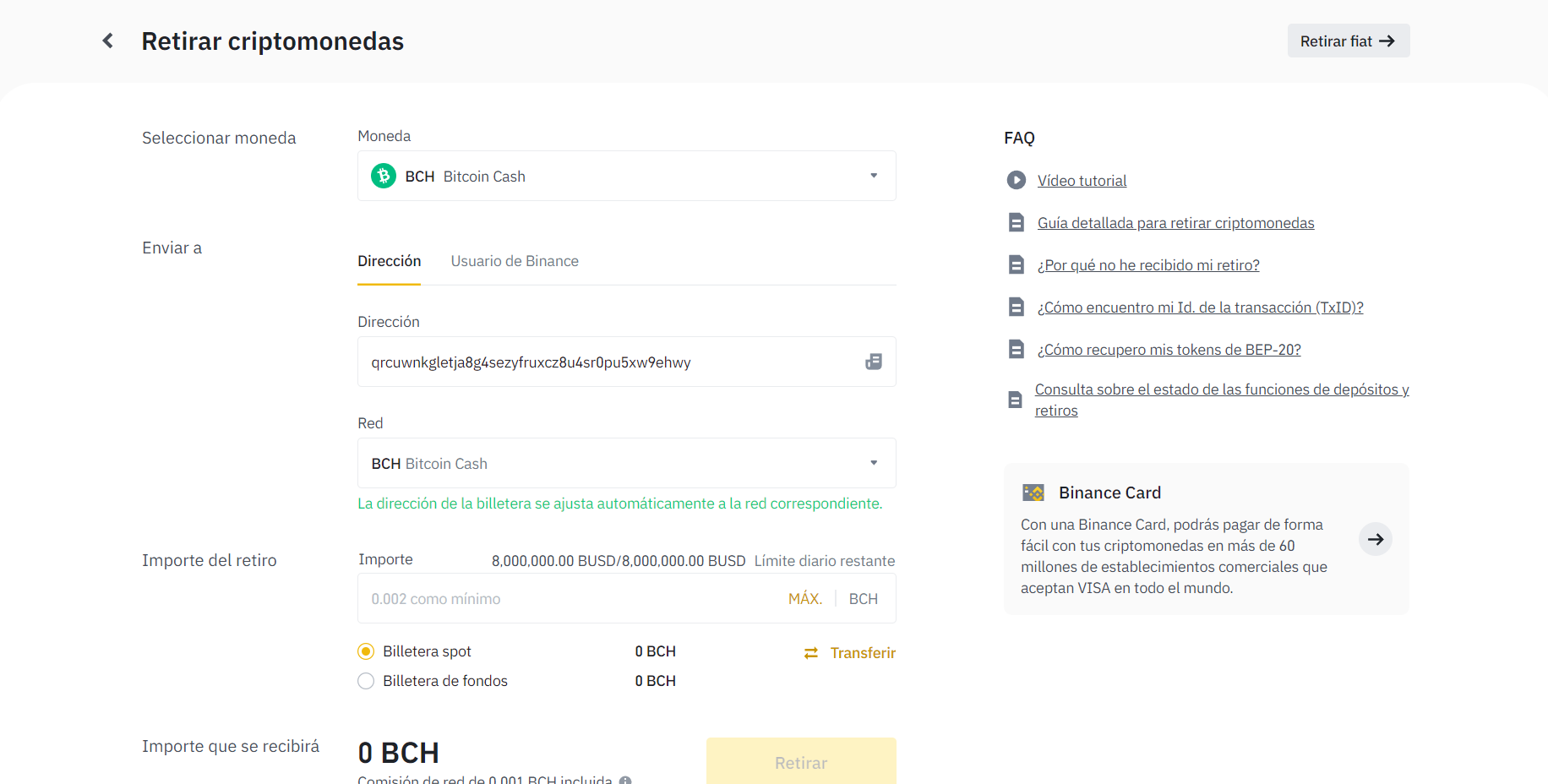Screen dimensions: 1548x784
Task: Expand the coin dropdown arrow
Action: tap(874, 176)
